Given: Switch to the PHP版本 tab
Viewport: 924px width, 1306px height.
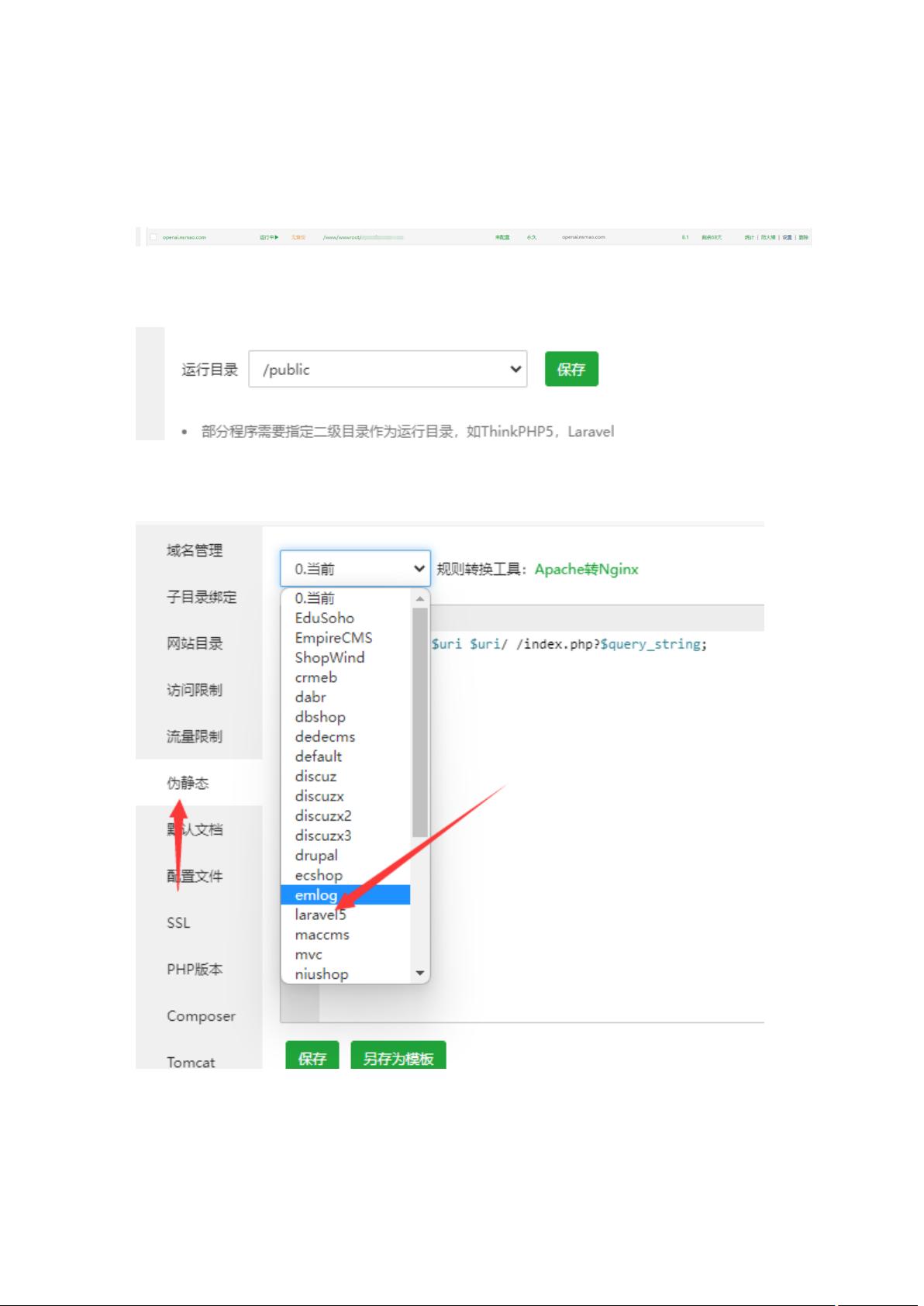Looking at the screenshot, I should 195,969.
